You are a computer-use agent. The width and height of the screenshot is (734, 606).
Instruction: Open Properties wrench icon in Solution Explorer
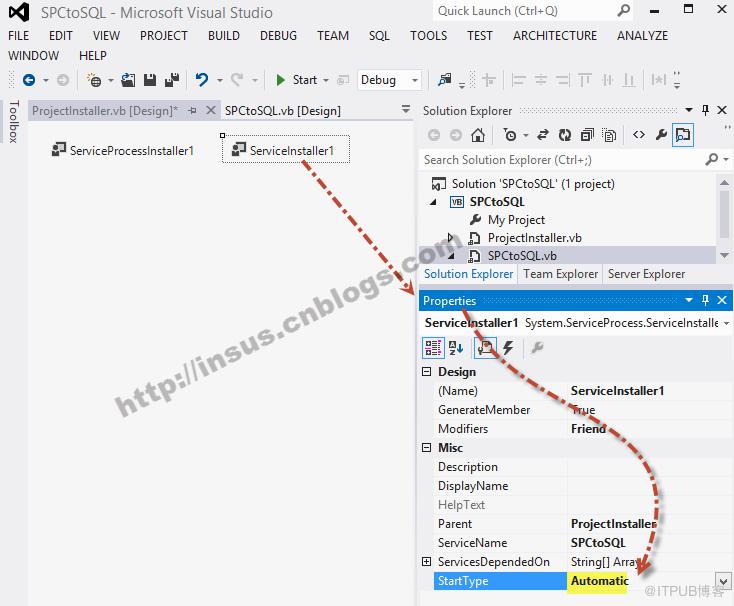(x=661, y=135)
